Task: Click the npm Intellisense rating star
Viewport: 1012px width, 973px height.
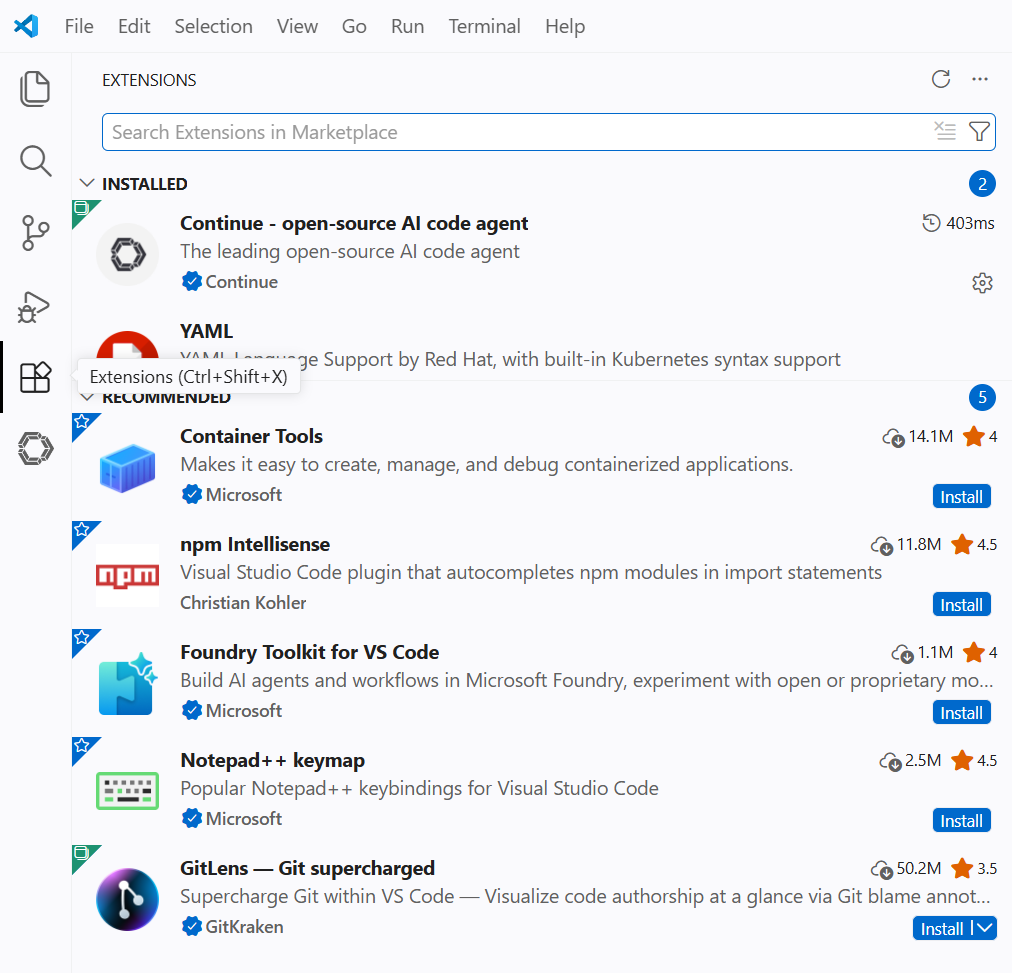Action: coord(962,545)
